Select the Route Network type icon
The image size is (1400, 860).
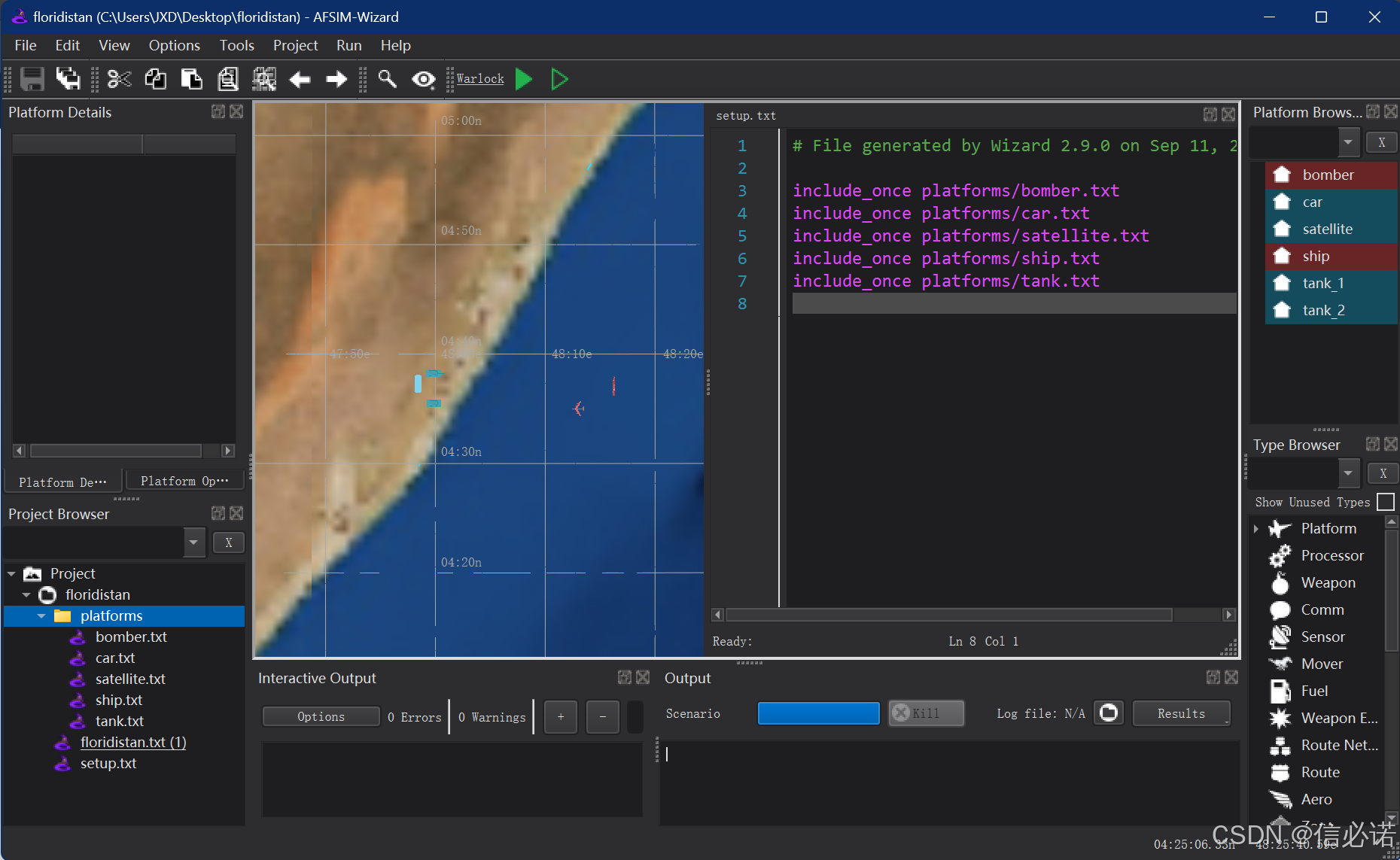point(1280,746)
